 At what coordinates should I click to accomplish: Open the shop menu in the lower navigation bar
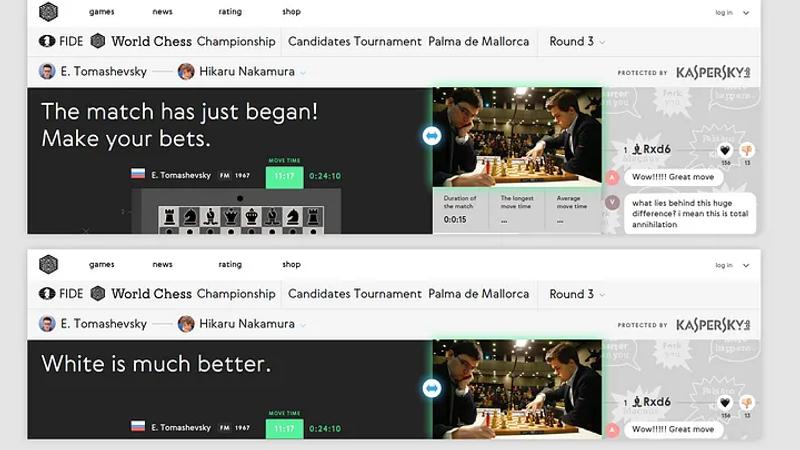[x=291, y=264]
